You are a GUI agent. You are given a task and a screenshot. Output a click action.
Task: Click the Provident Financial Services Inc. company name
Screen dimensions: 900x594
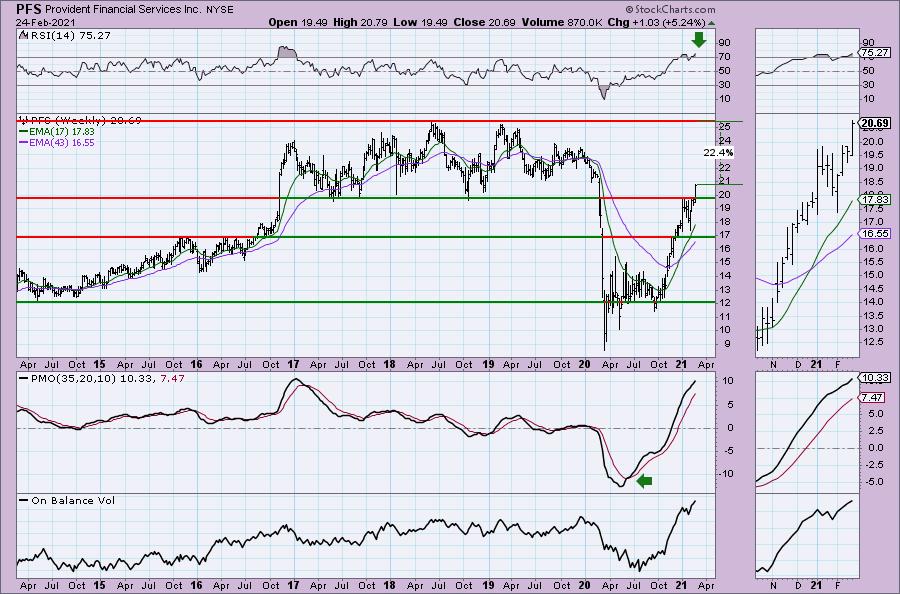(x=123, y=10)
